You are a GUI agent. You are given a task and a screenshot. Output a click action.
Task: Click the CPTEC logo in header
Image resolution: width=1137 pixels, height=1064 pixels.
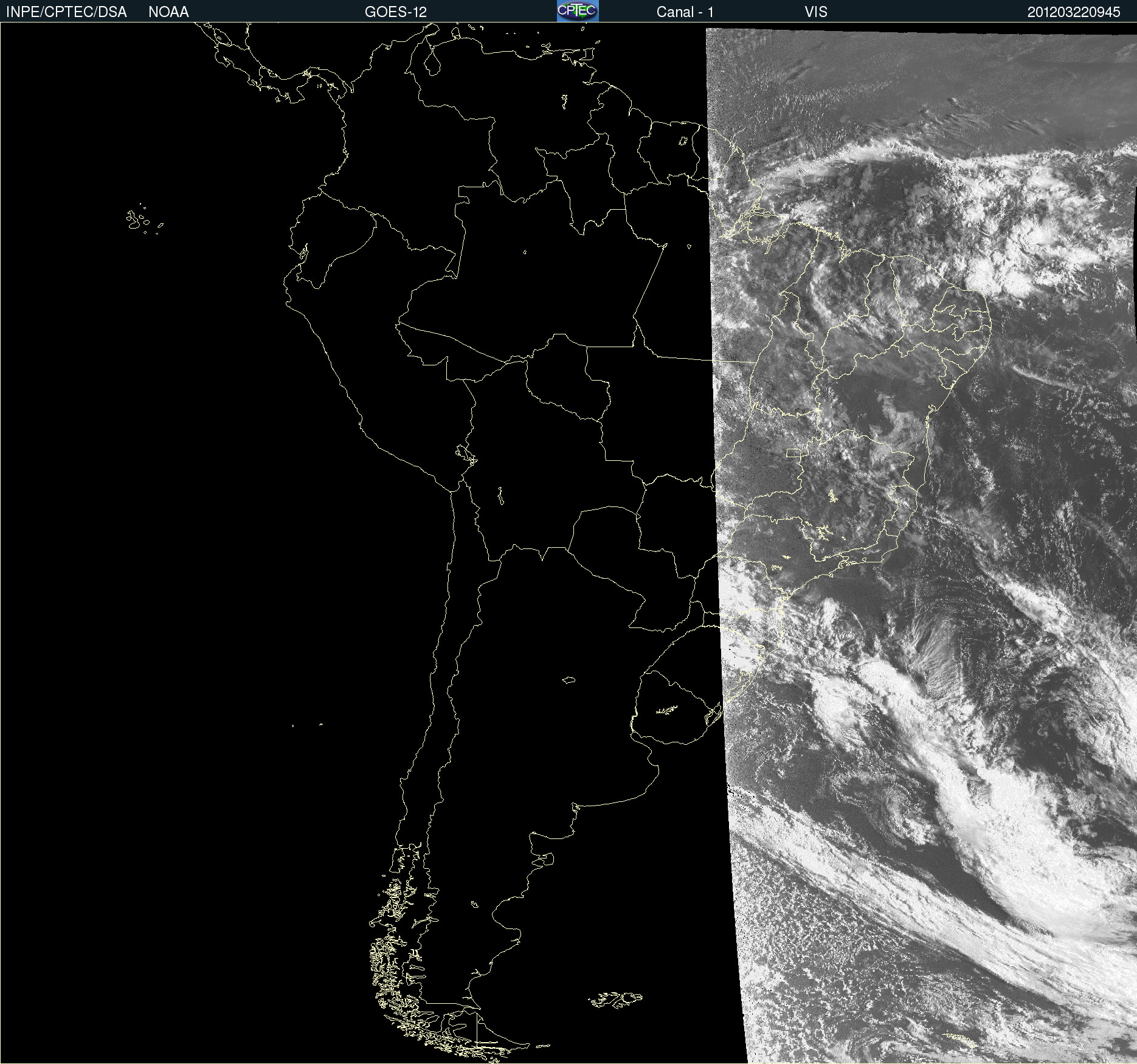[578, 11]
